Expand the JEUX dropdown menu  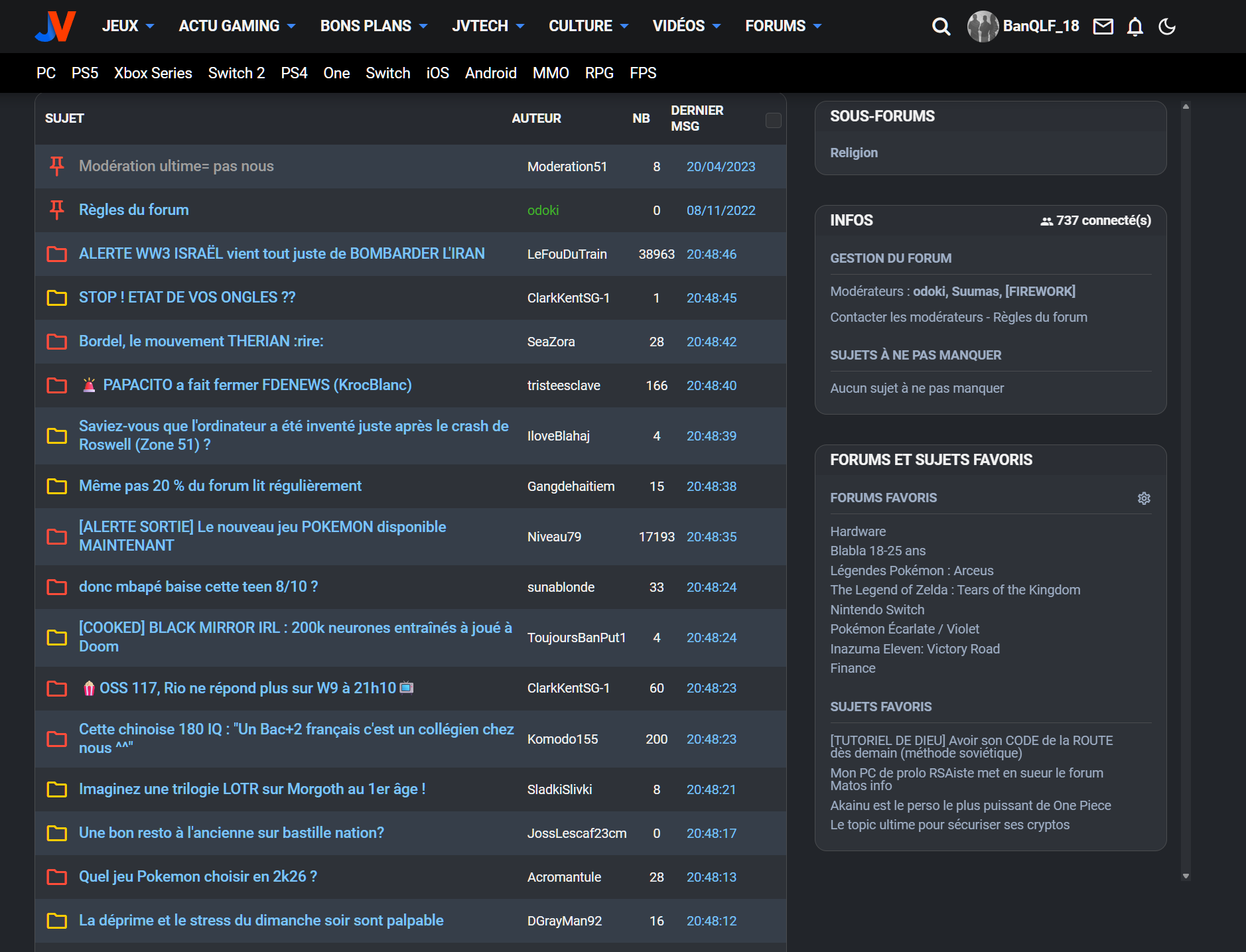(128, 26)
